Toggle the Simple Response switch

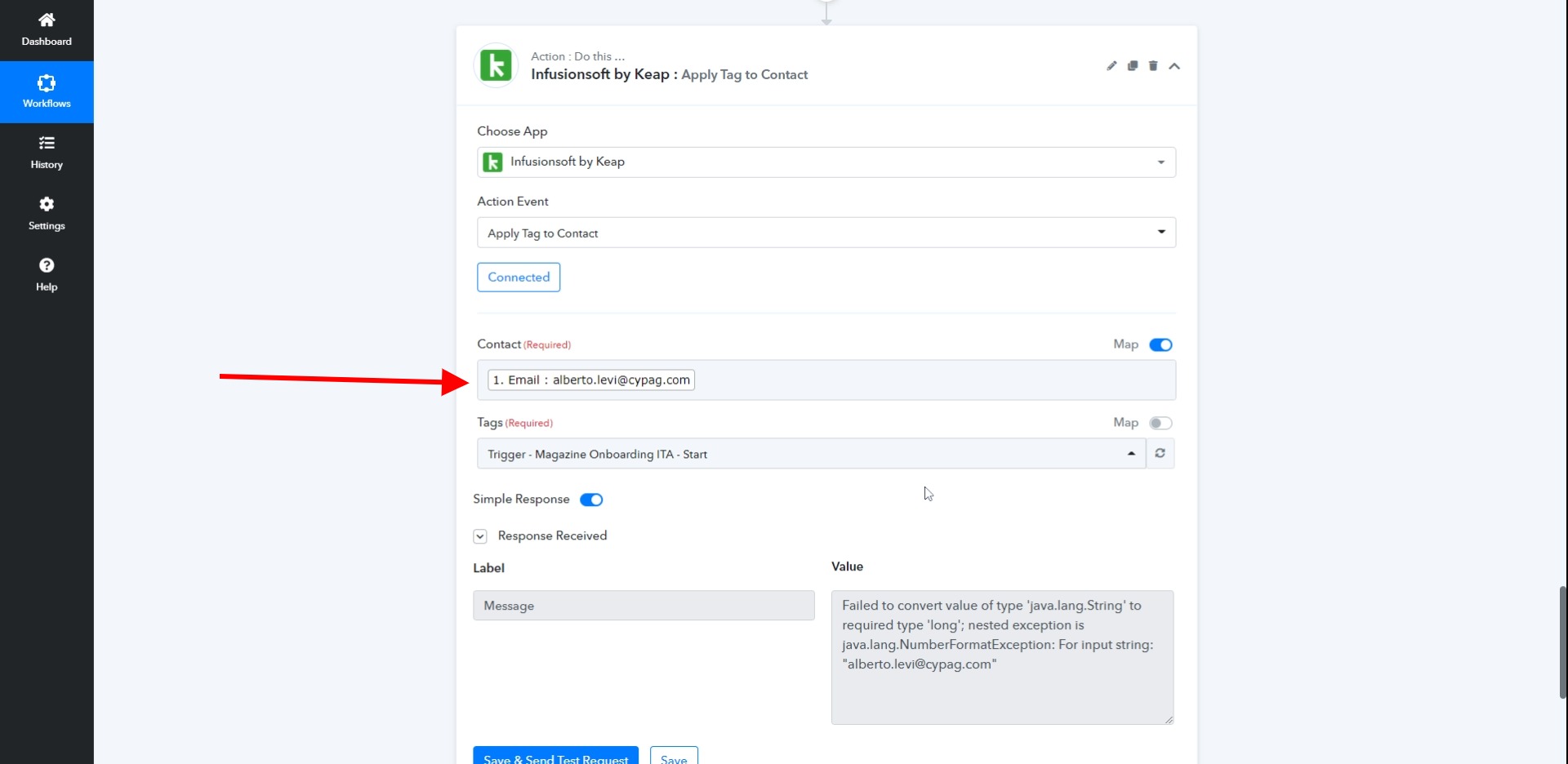point(591,500)
